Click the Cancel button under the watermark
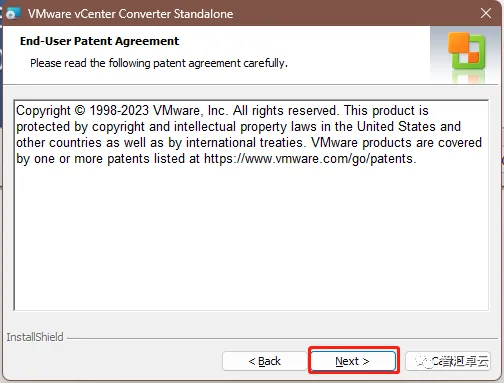The image size is (504, 383). pos(448,361)
